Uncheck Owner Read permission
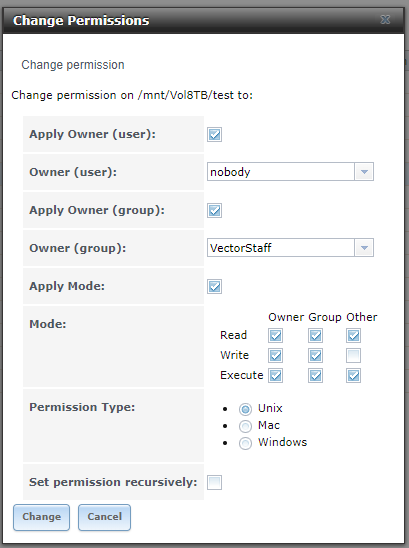This screenshot has width=409, height=548. point(275,336)
